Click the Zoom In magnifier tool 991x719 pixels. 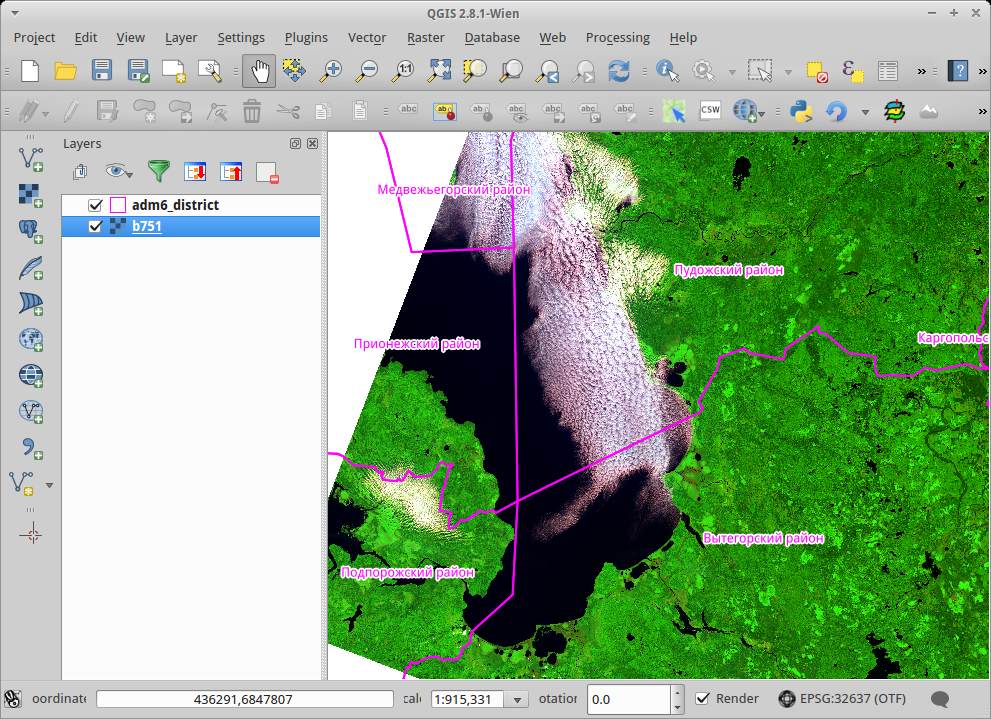330,71
